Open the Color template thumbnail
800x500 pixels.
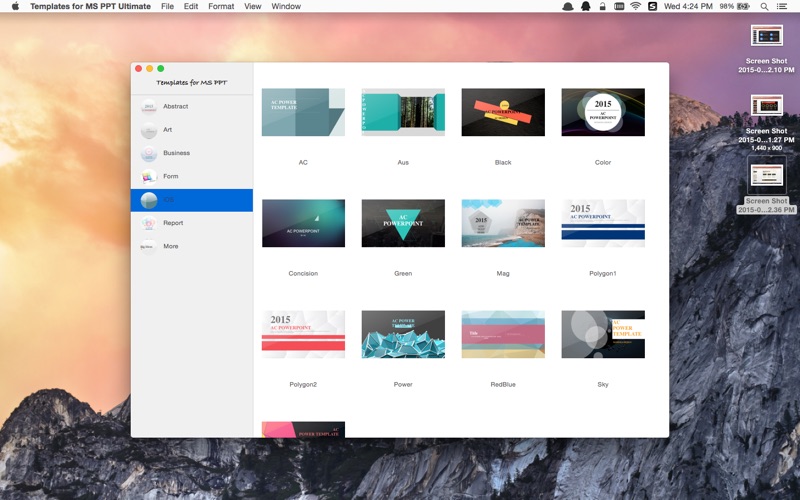tap(603, 112)
